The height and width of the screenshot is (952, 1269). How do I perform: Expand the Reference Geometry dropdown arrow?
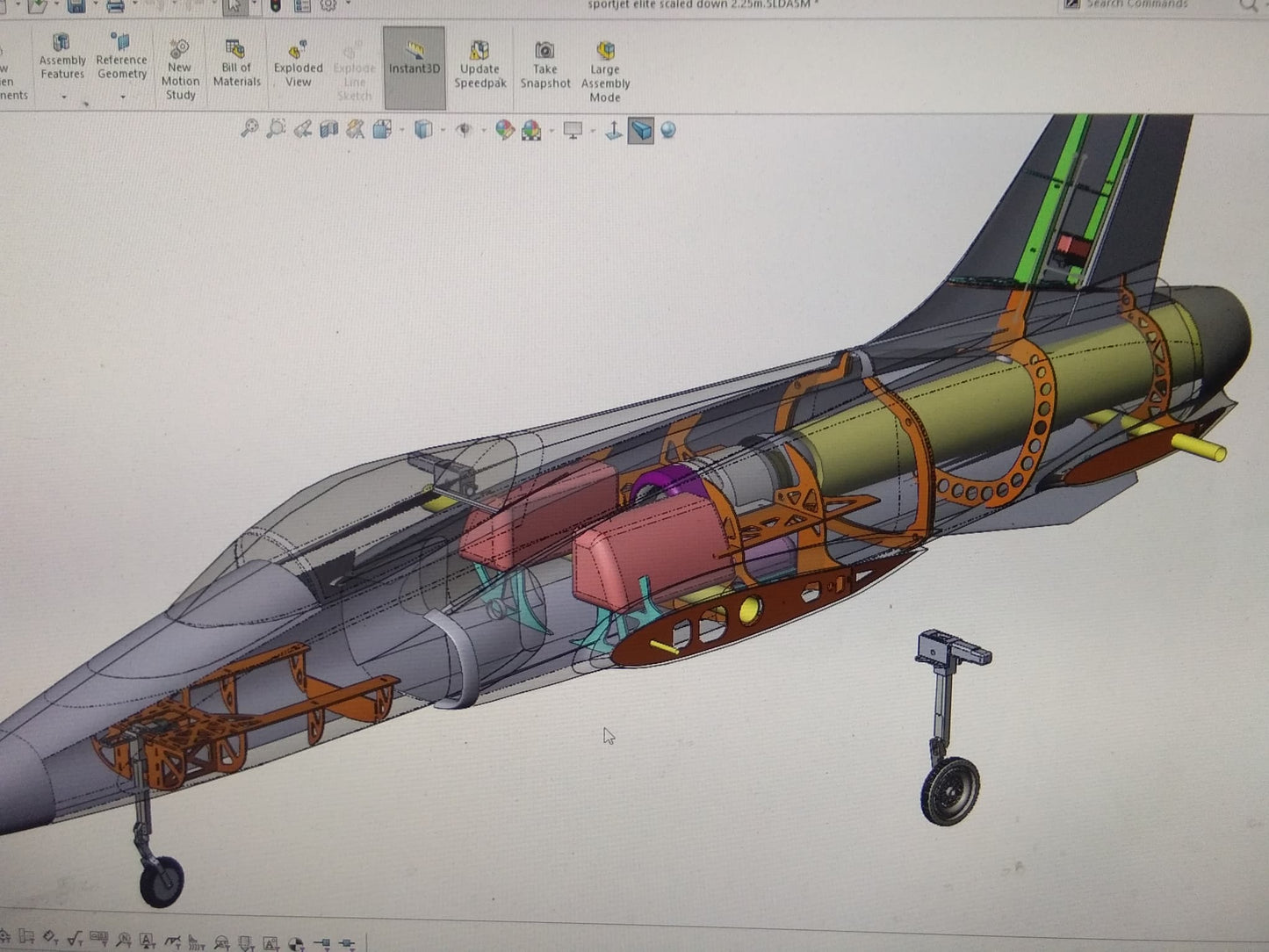(122, 97)
